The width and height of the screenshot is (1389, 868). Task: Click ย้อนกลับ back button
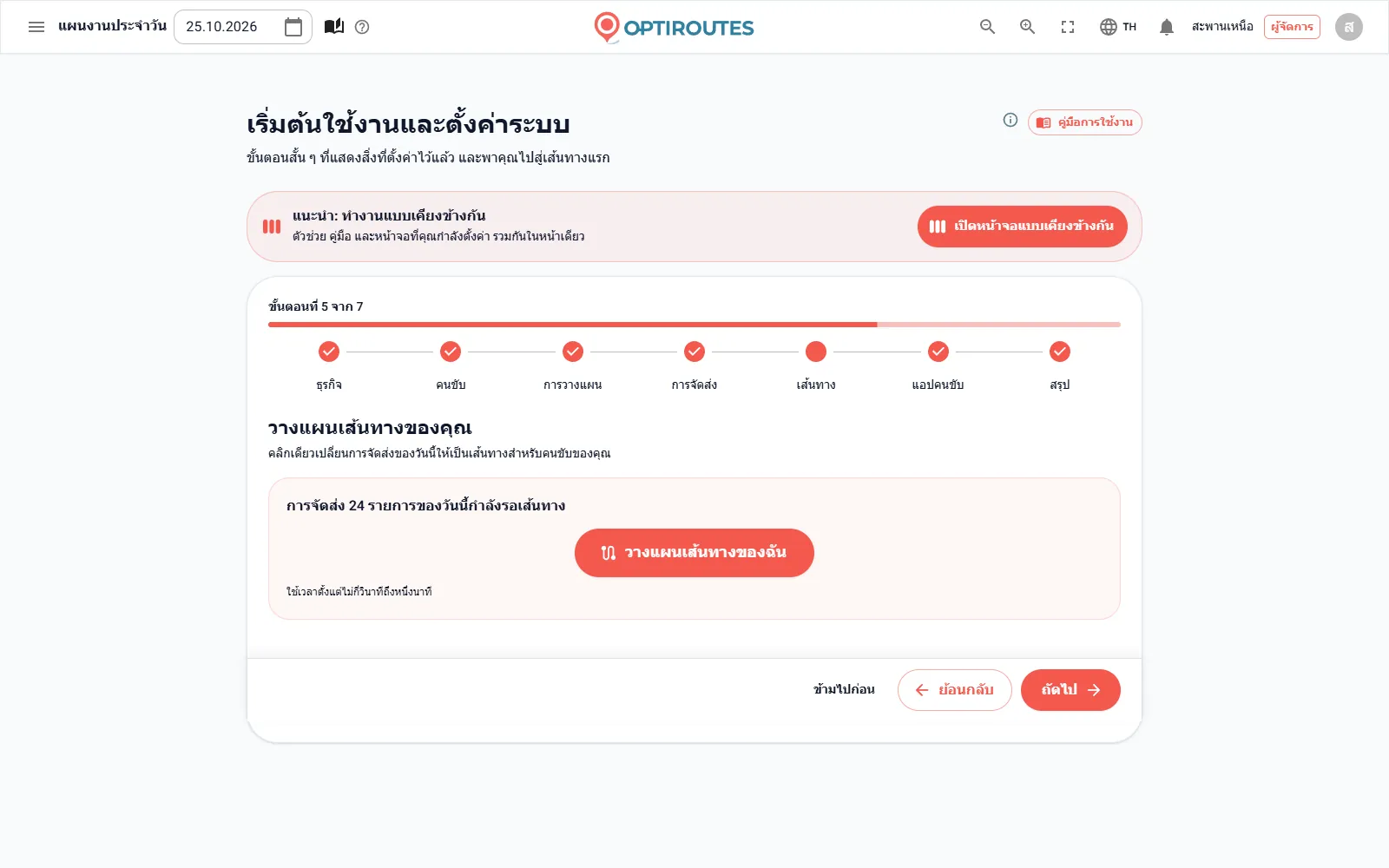tap(955, 690)
